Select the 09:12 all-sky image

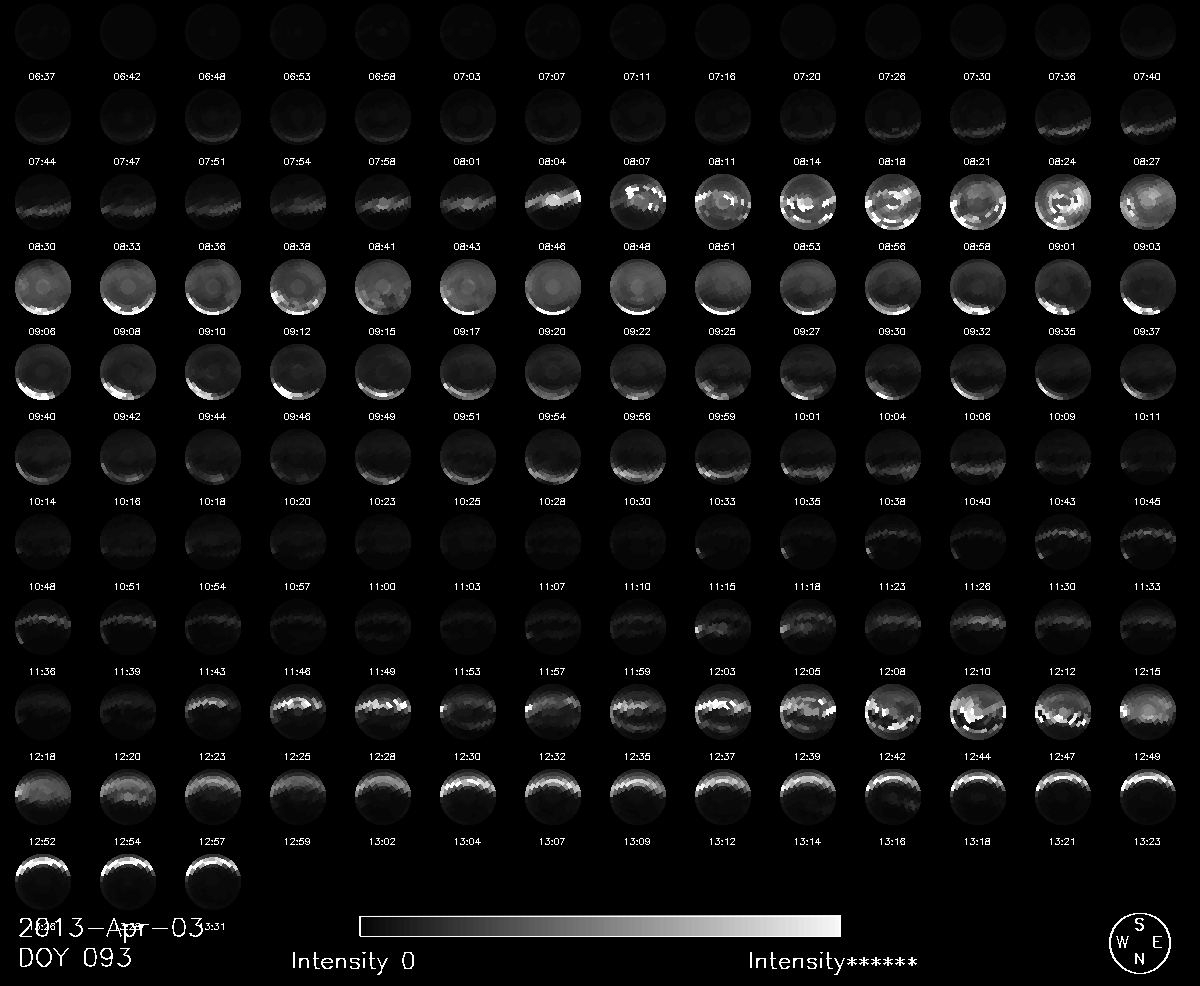coord(298,286)
